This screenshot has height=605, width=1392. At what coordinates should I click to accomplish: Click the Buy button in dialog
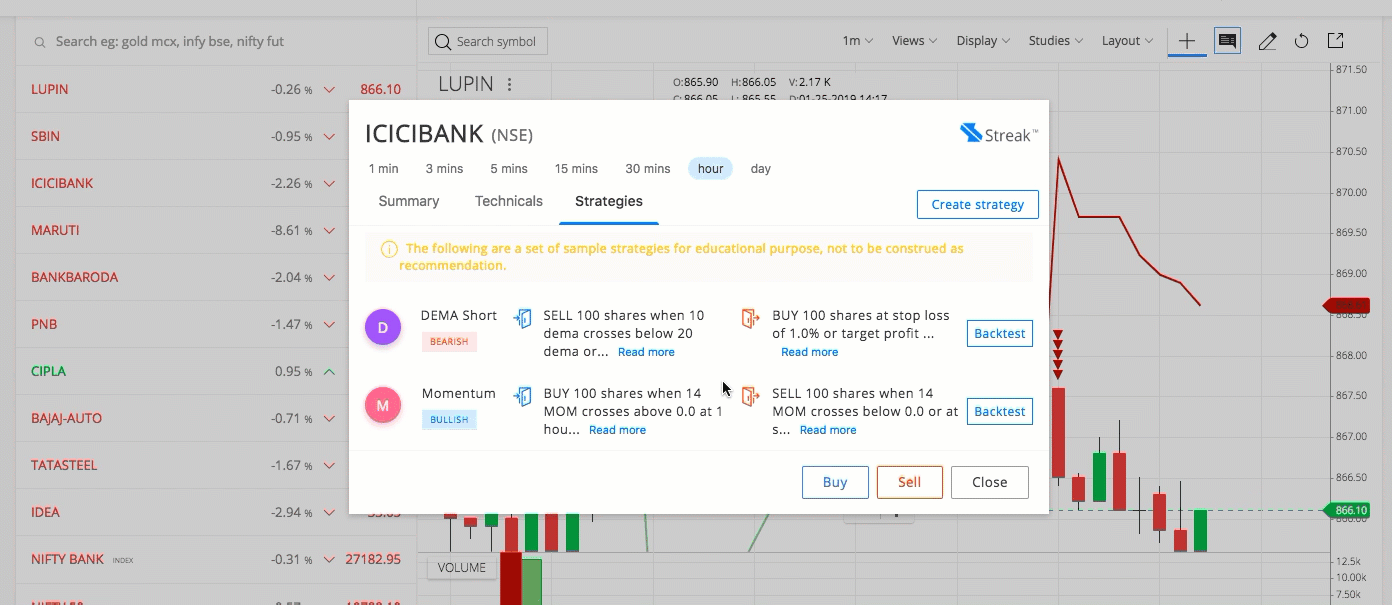click(835, 482)
